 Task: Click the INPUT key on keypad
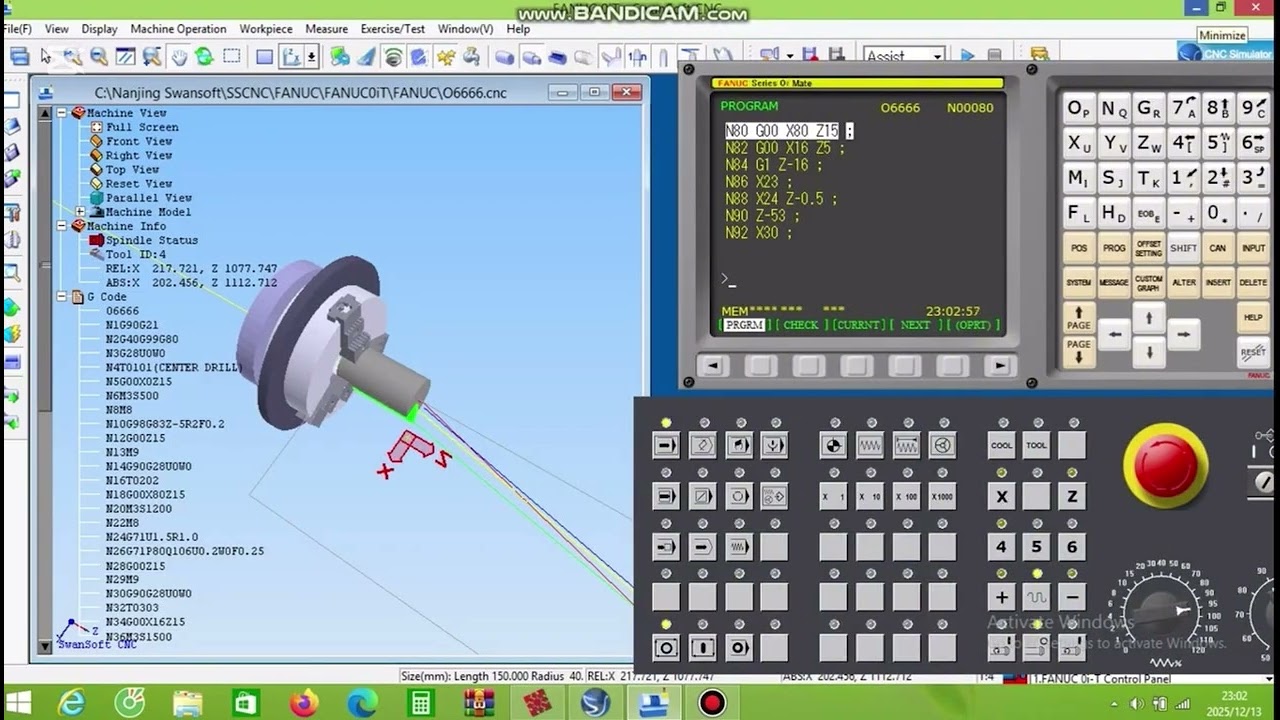(x=1253, y=248)
